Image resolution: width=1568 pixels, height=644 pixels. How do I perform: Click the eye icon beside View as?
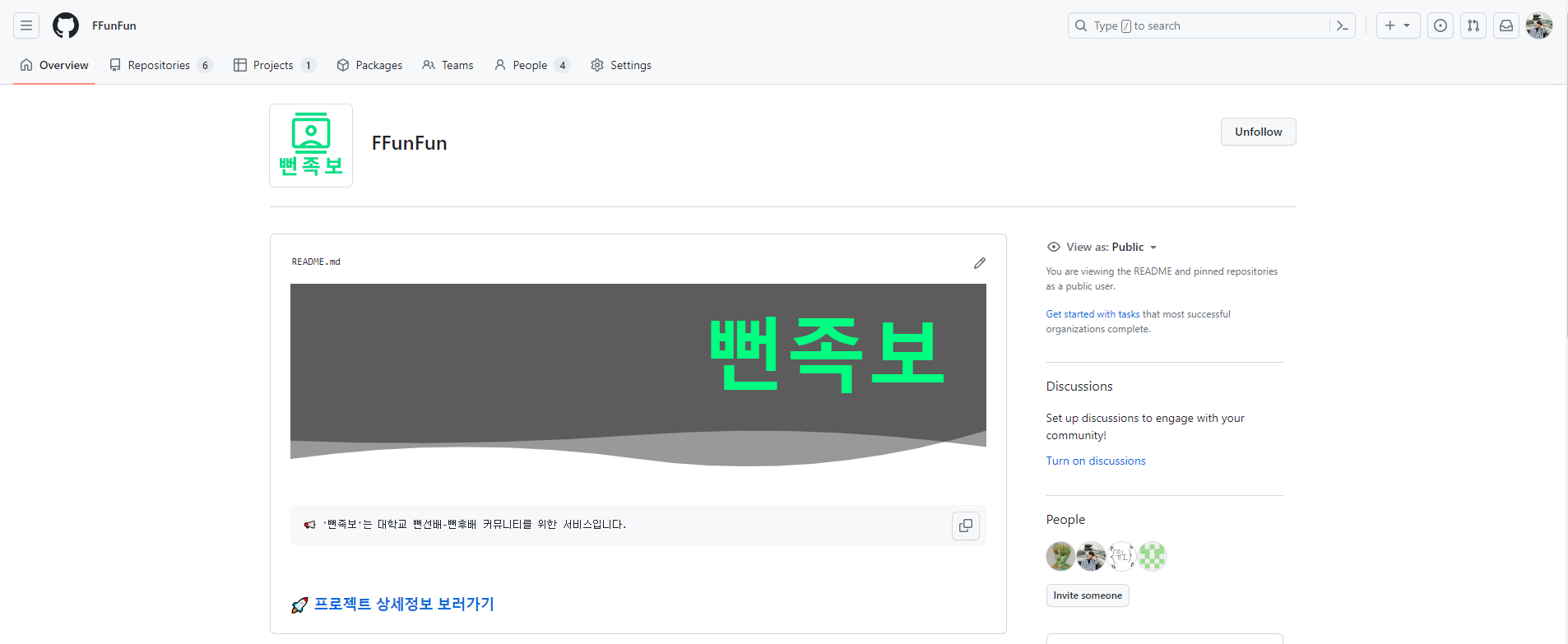[x=1053, y=247]
